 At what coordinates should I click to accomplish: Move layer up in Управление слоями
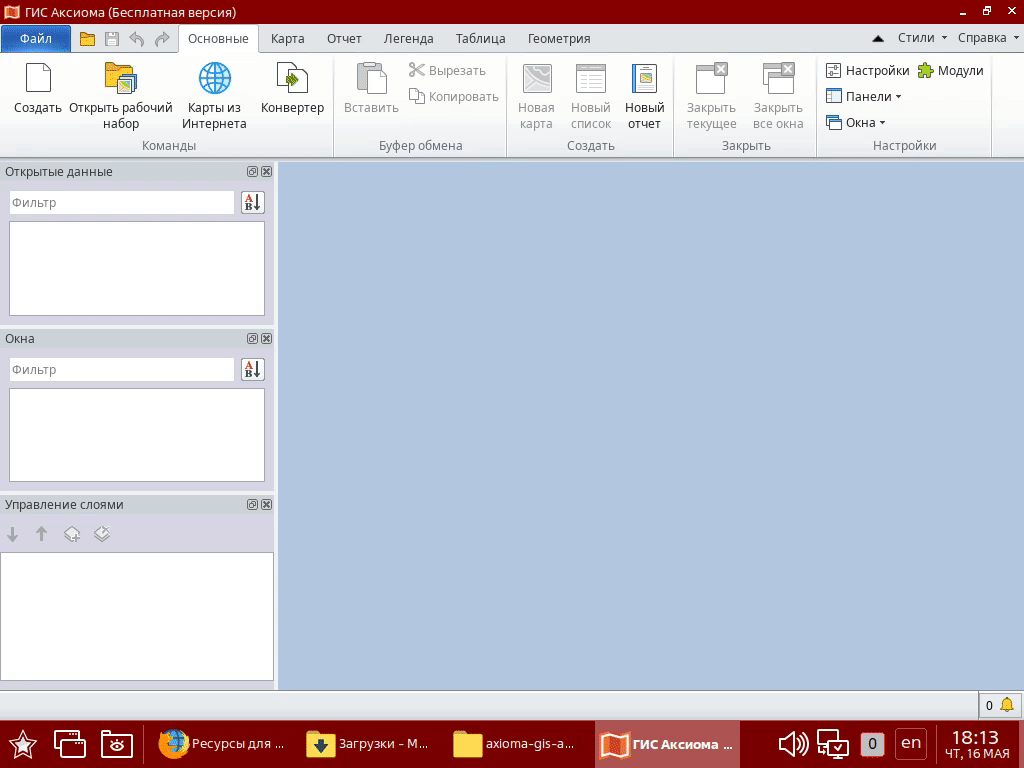click(41, 534)
